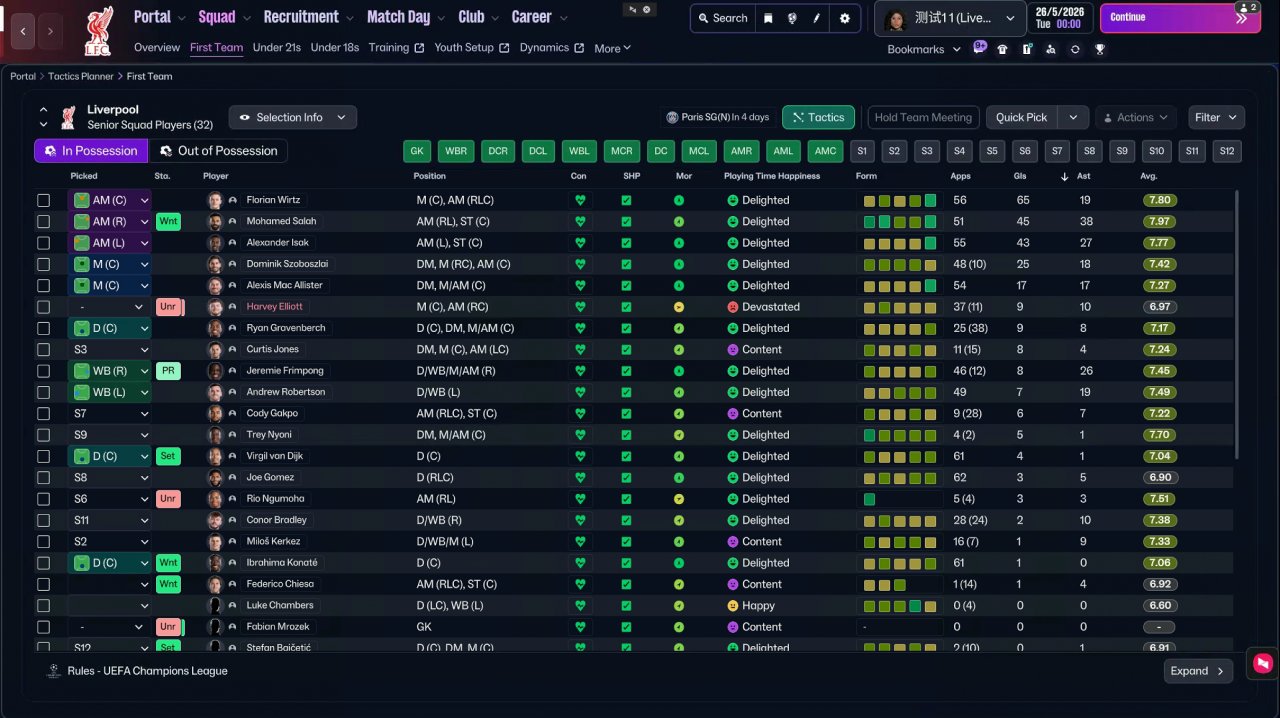
Task: Click Harvey Elliott's Unr status badge
Action: (x=168, y=307)
